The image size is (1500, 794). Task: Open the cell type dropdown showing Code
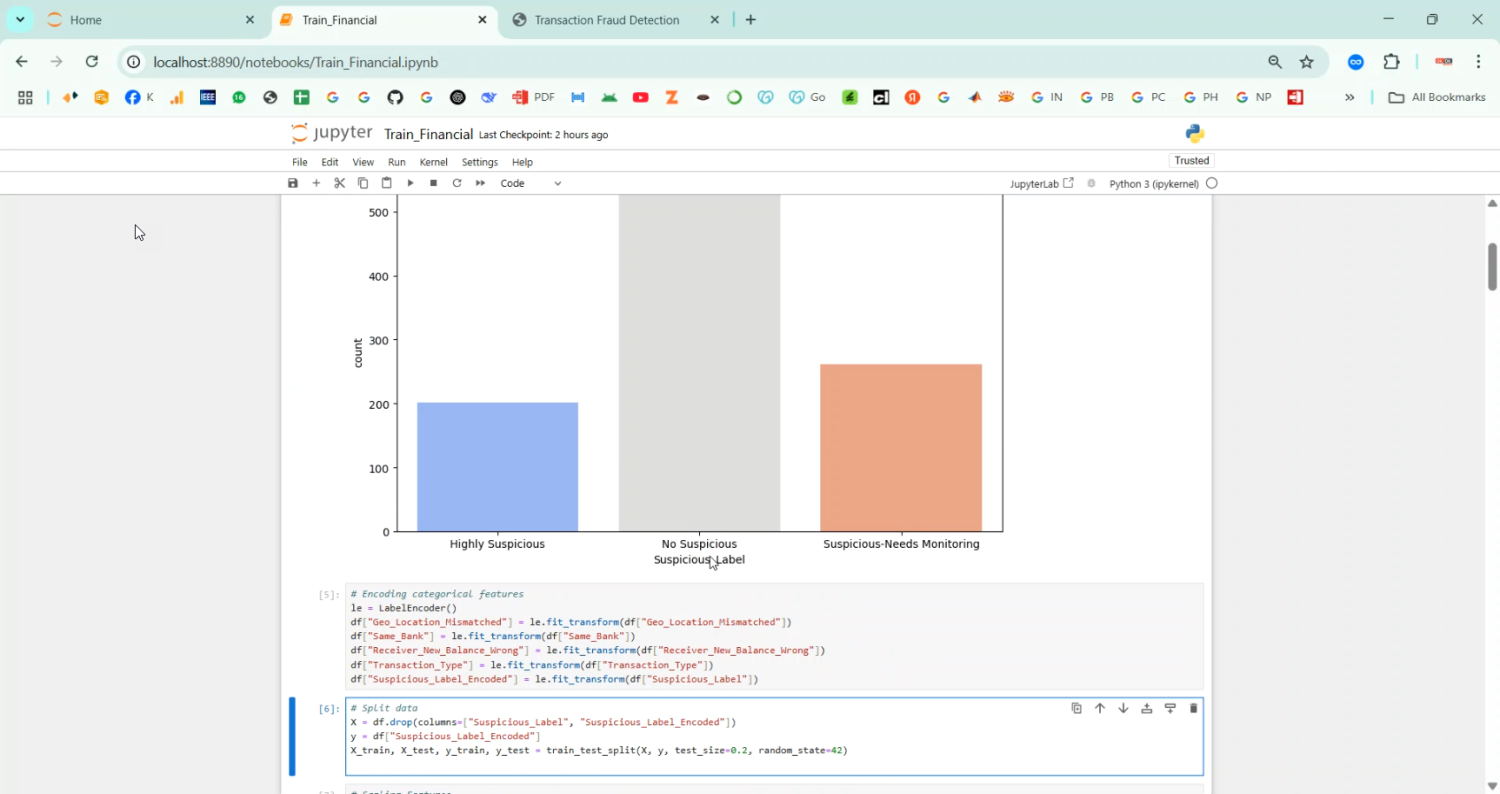pyautogui.click(x=530, y=183)
